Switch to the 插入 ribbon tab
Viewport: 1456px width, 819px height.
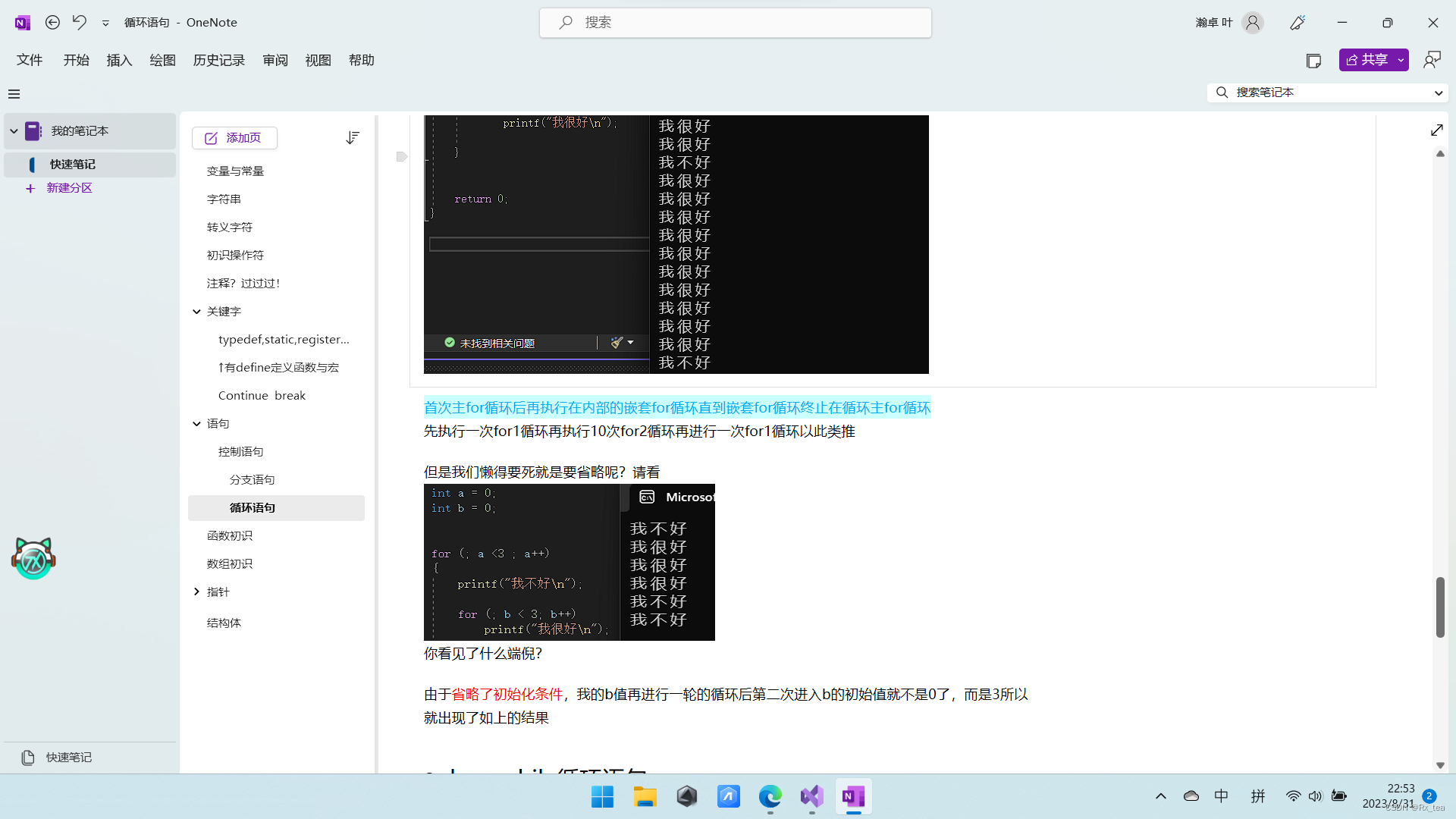[118, 60]
